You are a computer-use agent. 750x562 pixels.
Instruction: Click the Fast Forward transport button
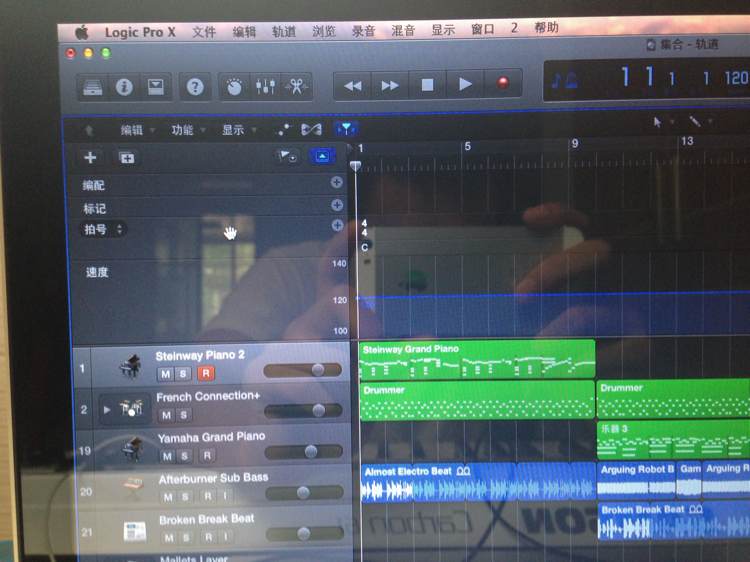390,85
